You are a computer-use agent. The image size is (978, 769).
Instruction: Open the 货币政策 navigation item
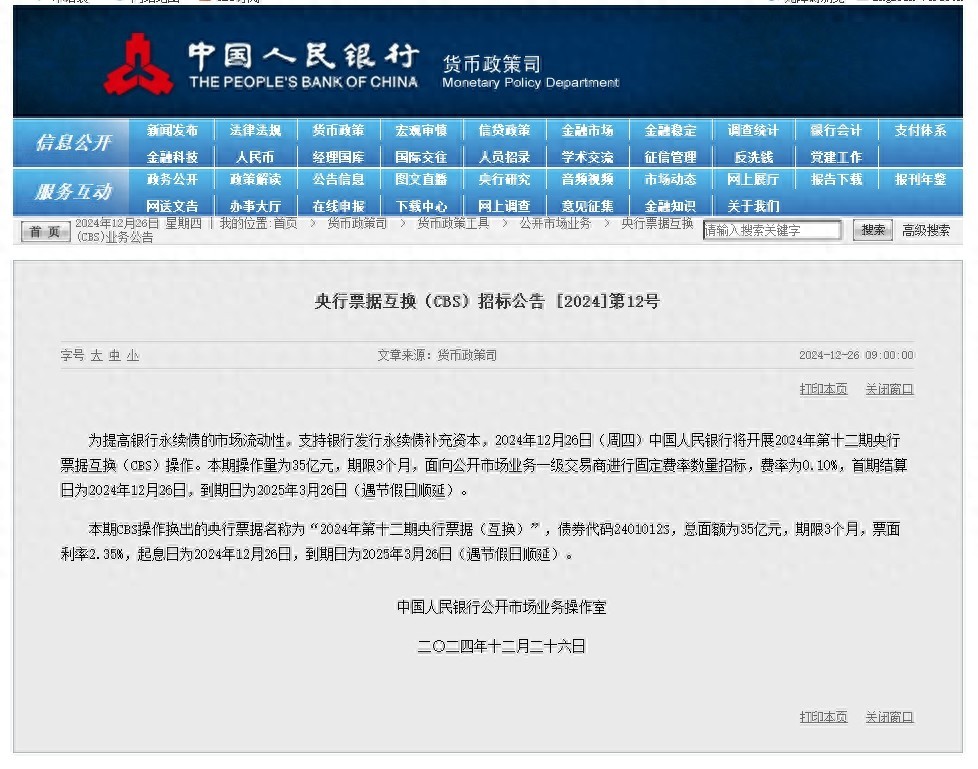tap(338, 130)
